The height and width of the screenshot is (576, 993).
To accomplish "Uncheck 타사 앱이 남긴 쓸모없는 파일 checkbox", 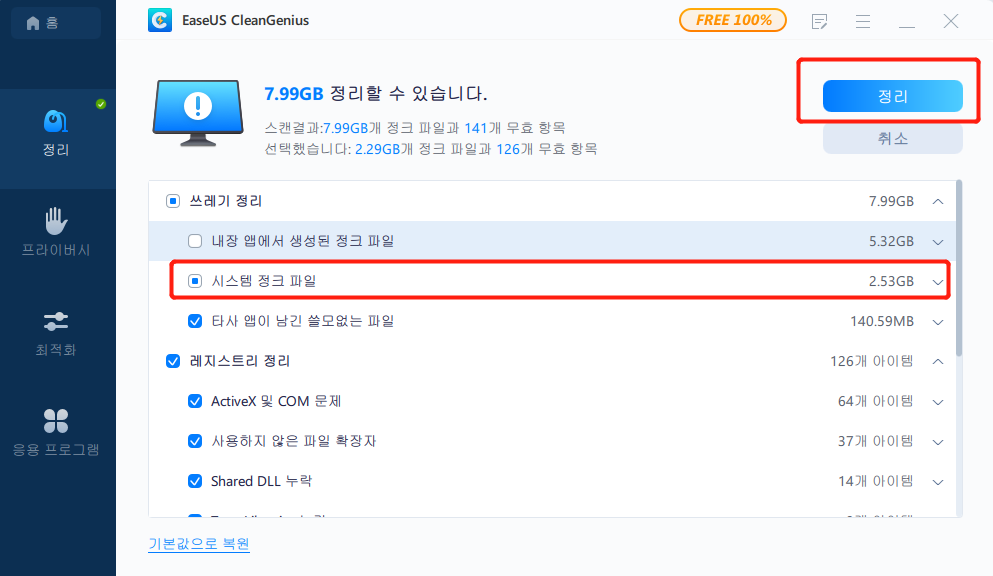I will click(195, 321).
